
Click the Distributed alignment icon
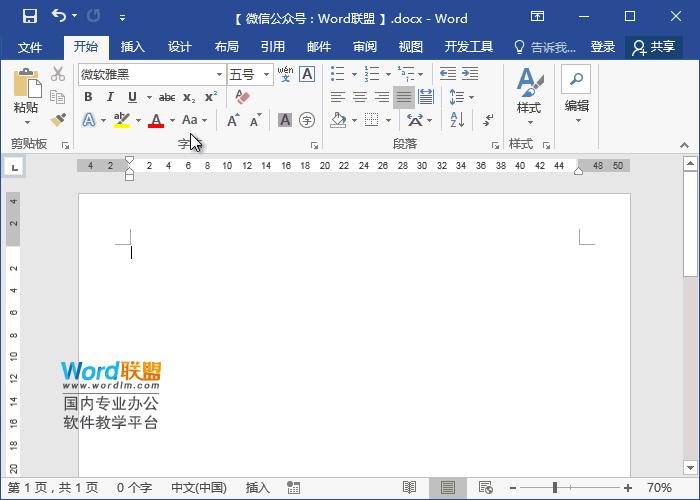(x=425, y=97)
